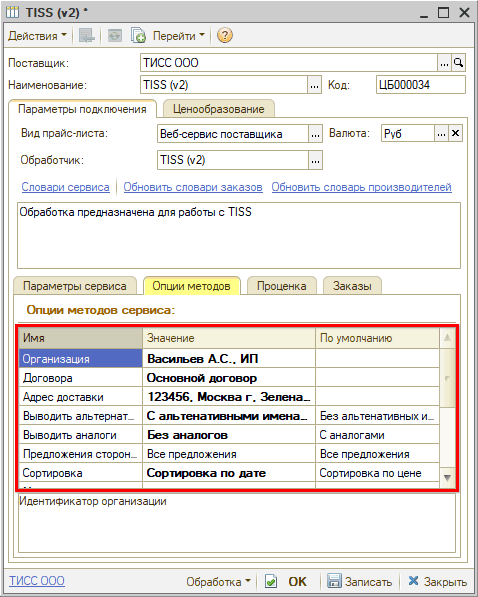Image resolution: width=478 pixels, height=597 pixels.
Task: Click value Сортировка по дате
Action: click(229, 473)
